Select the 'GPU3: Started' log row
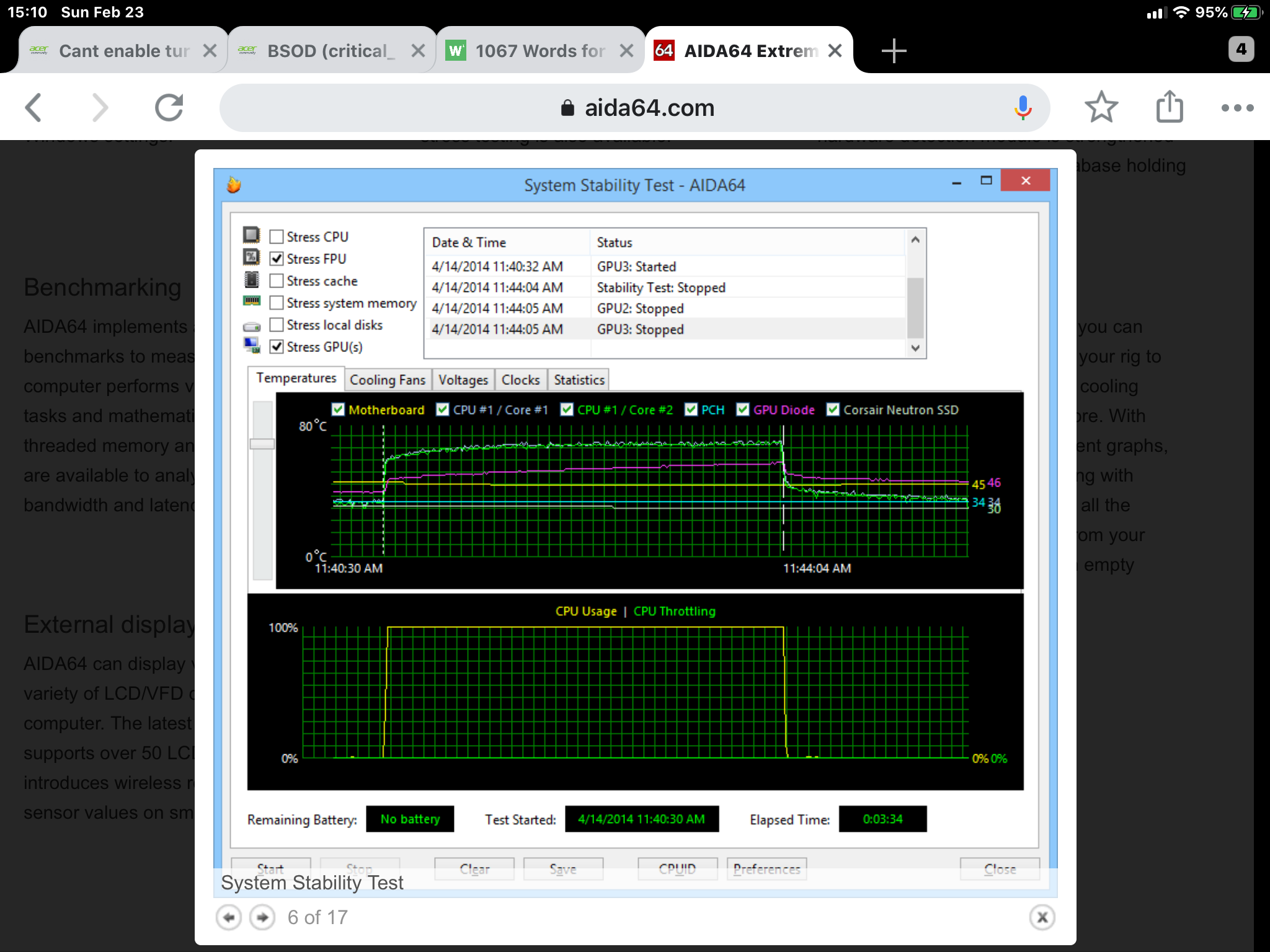The image size is (1270, 952). pyautogui.click(x=665, y=267)
